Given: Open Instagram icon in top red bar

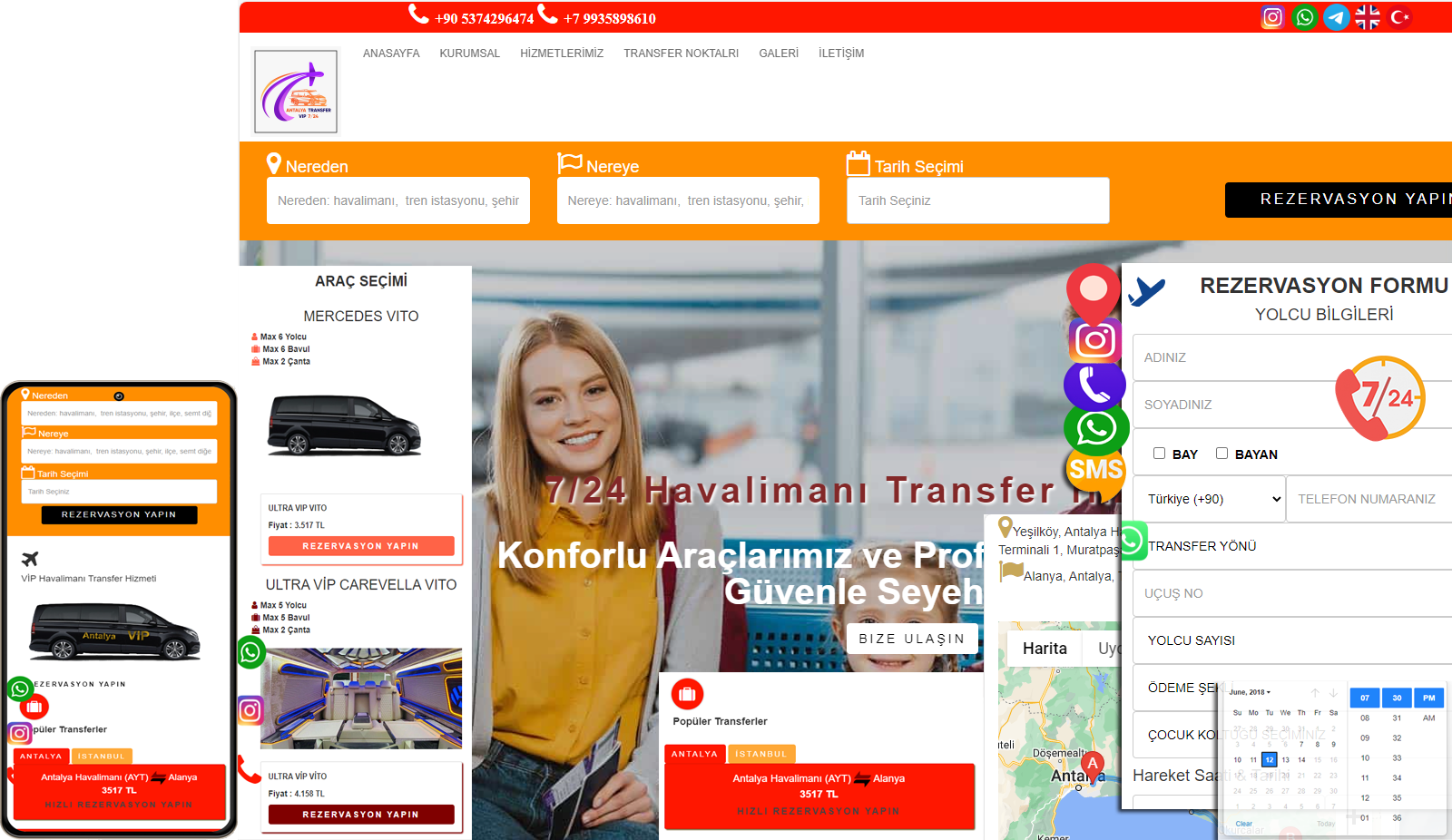Looking at the screenshot, I should click(1272, 17).
